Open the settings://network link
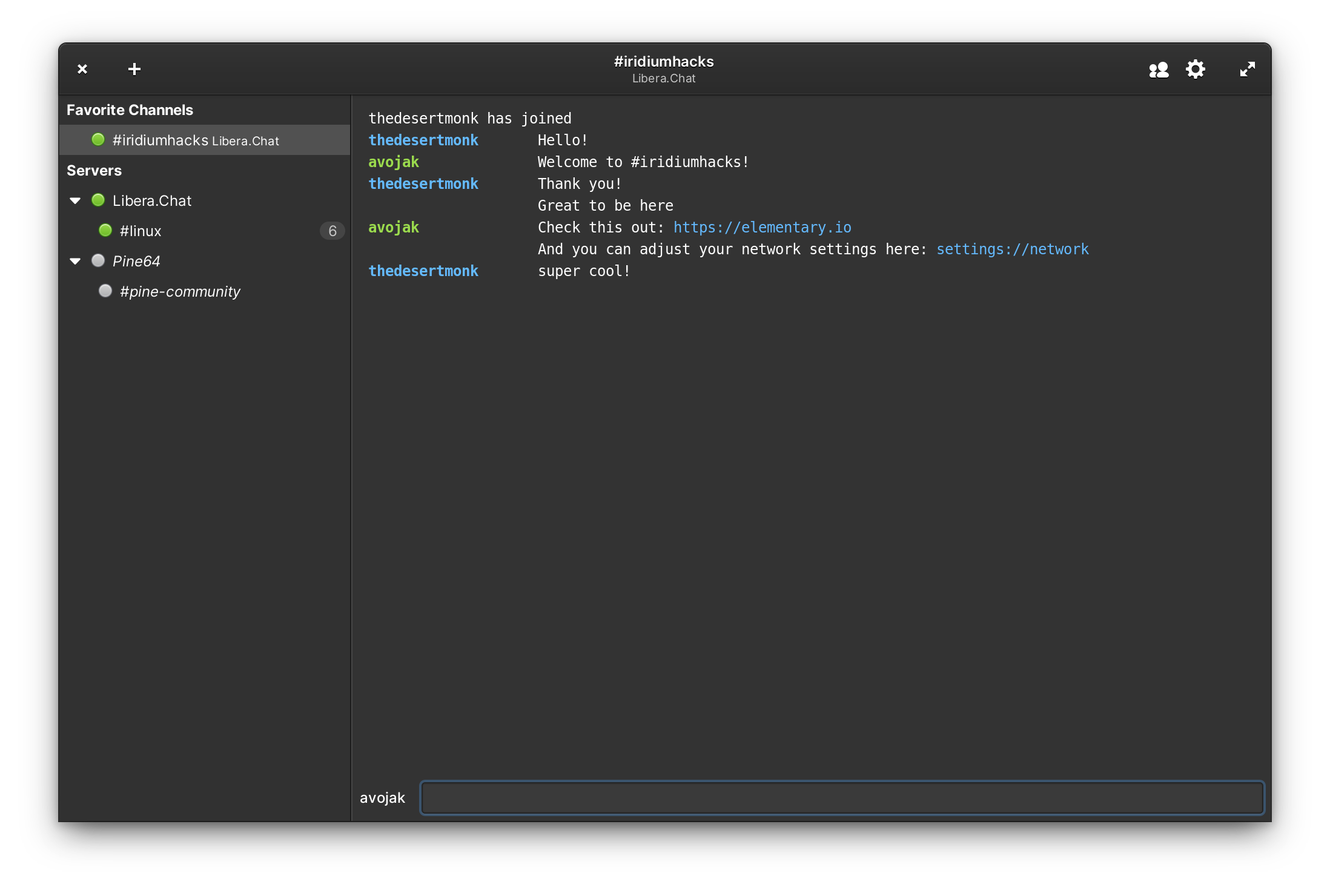 pyautogui.click(x=1012, y=249)
